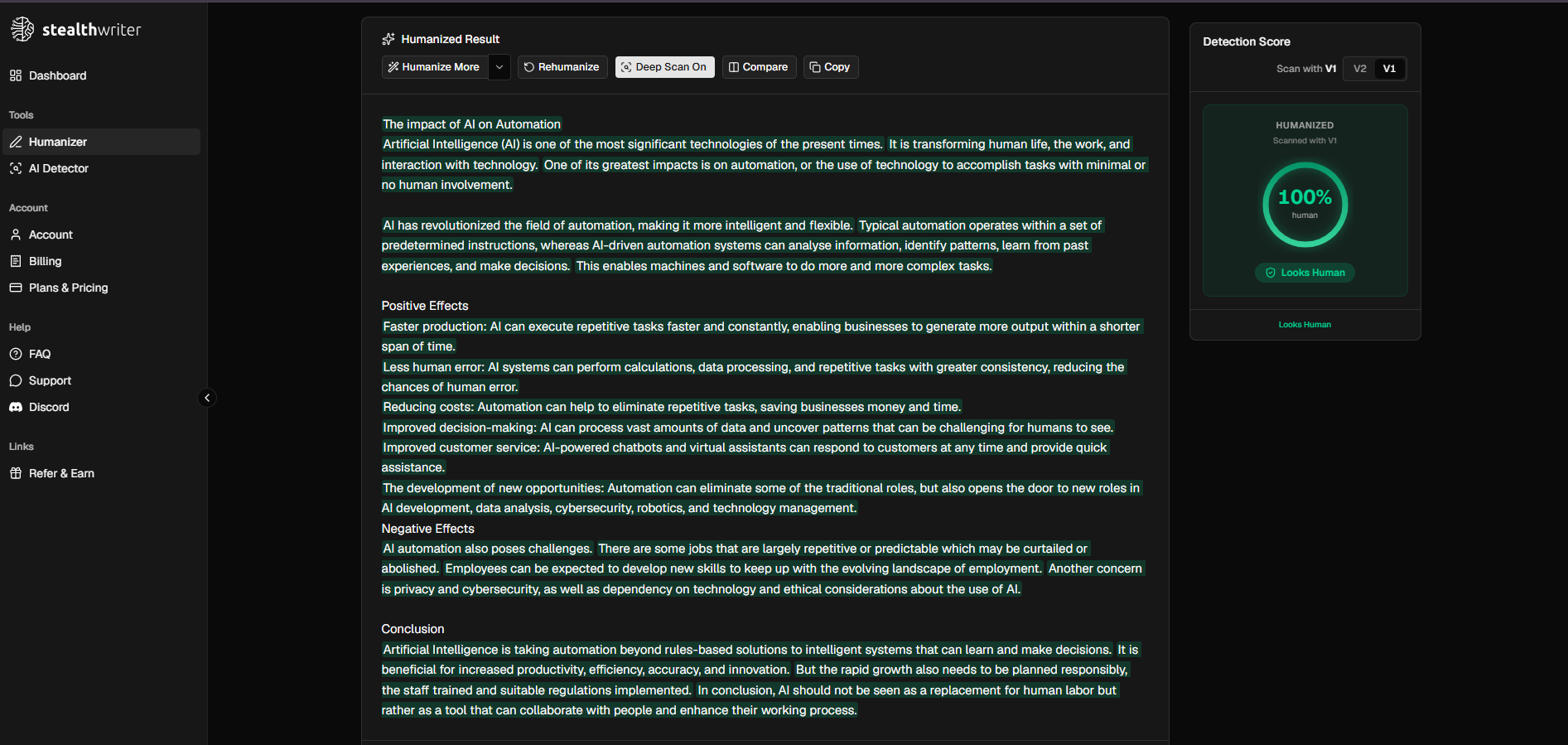The image size is (1568, 745).
Task: Click the 'Detection Score' panel title
Action: [x=1247, y=41]
